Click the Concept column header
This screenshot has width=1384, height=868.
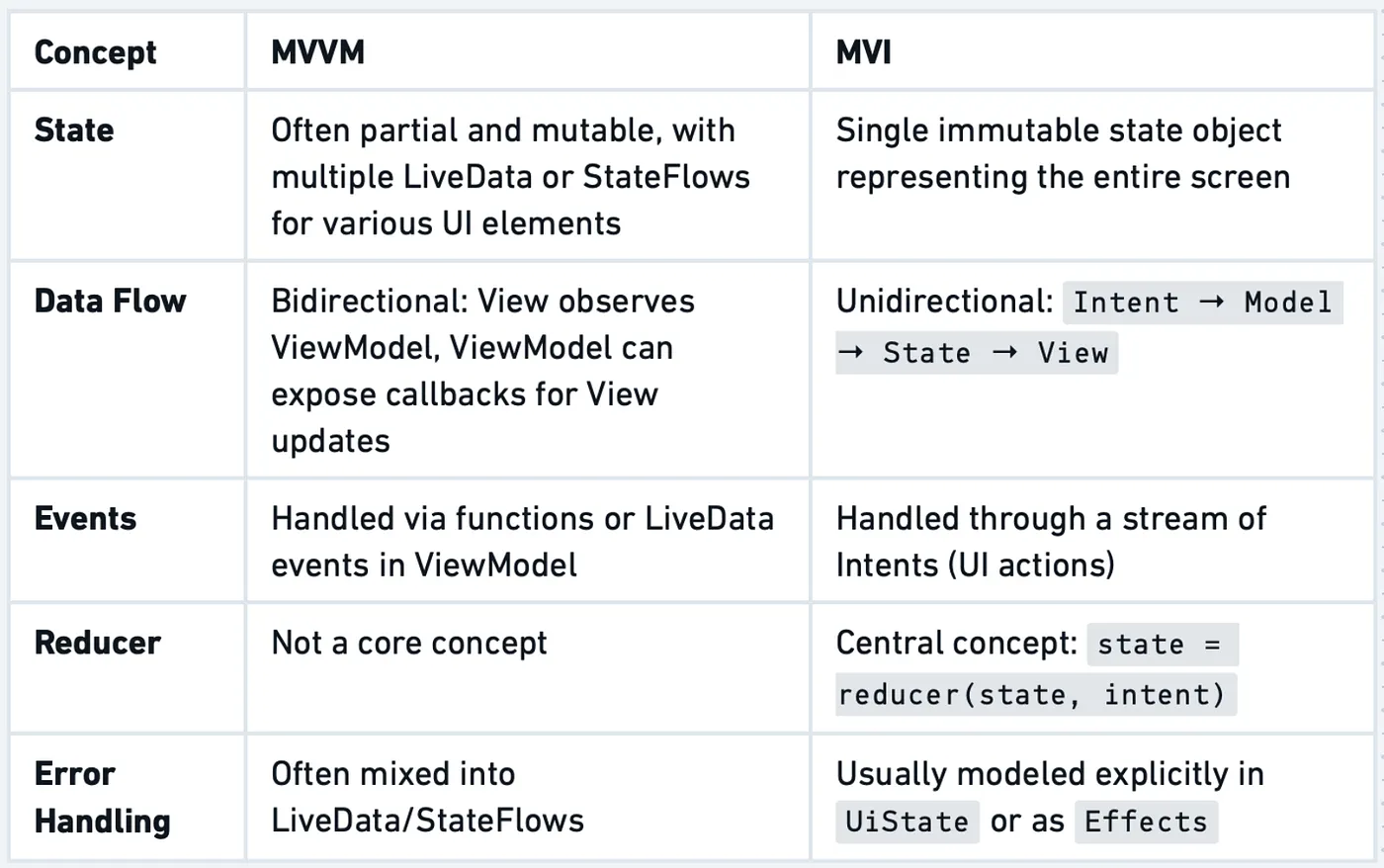click(95, 51)
